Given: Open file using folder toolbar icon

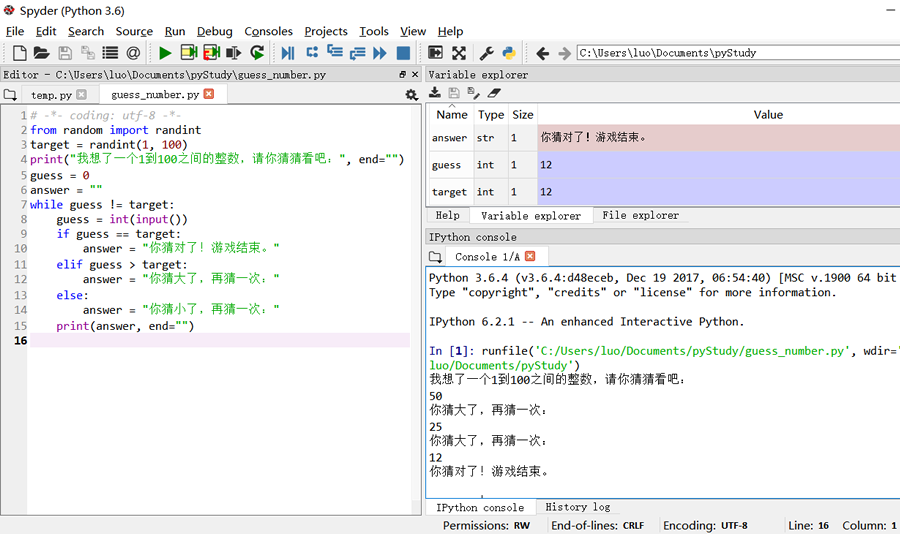Looking at the screenshot, I should click(x=41, y=53).
